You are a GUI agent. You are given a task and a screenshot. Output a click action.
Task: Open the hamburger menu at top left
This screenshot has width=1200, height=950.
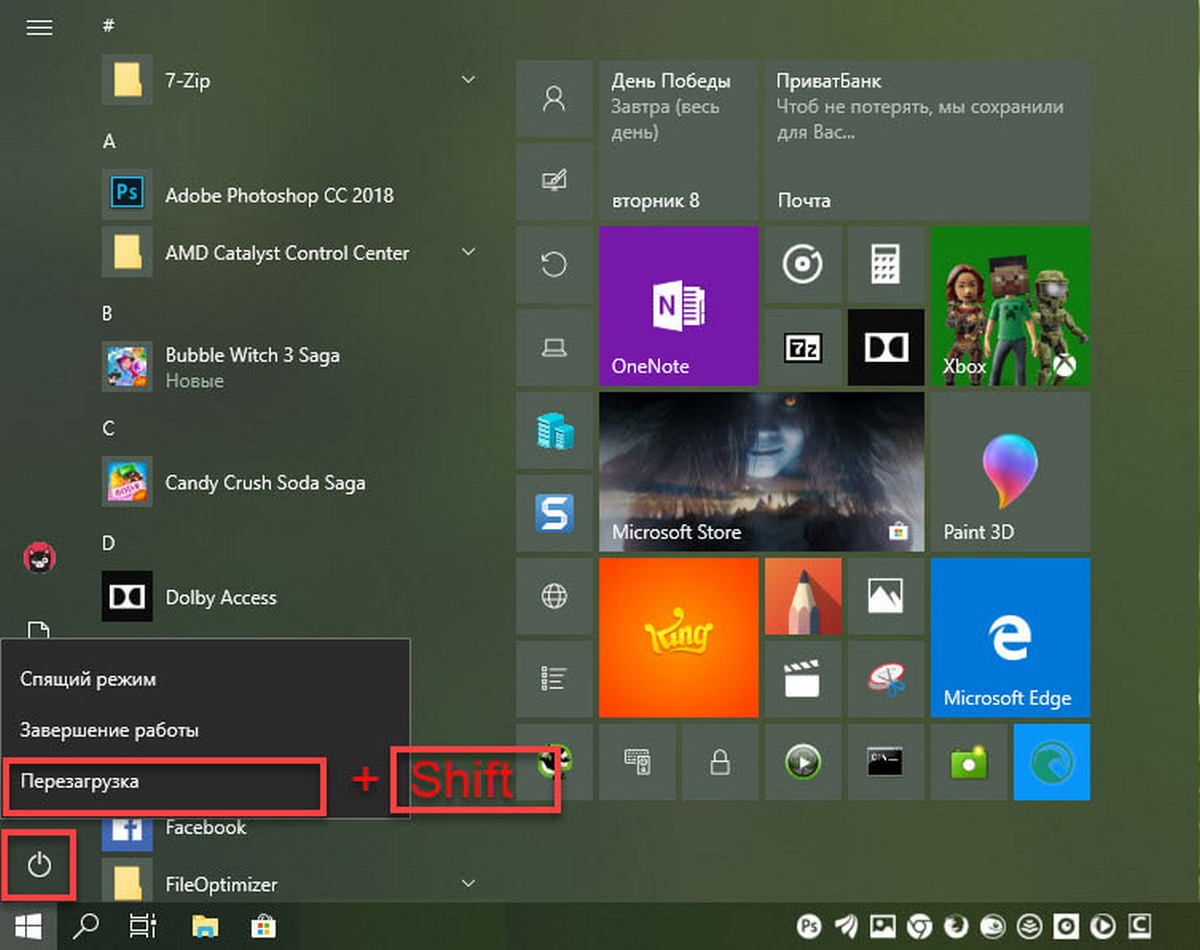coord(39,28)
